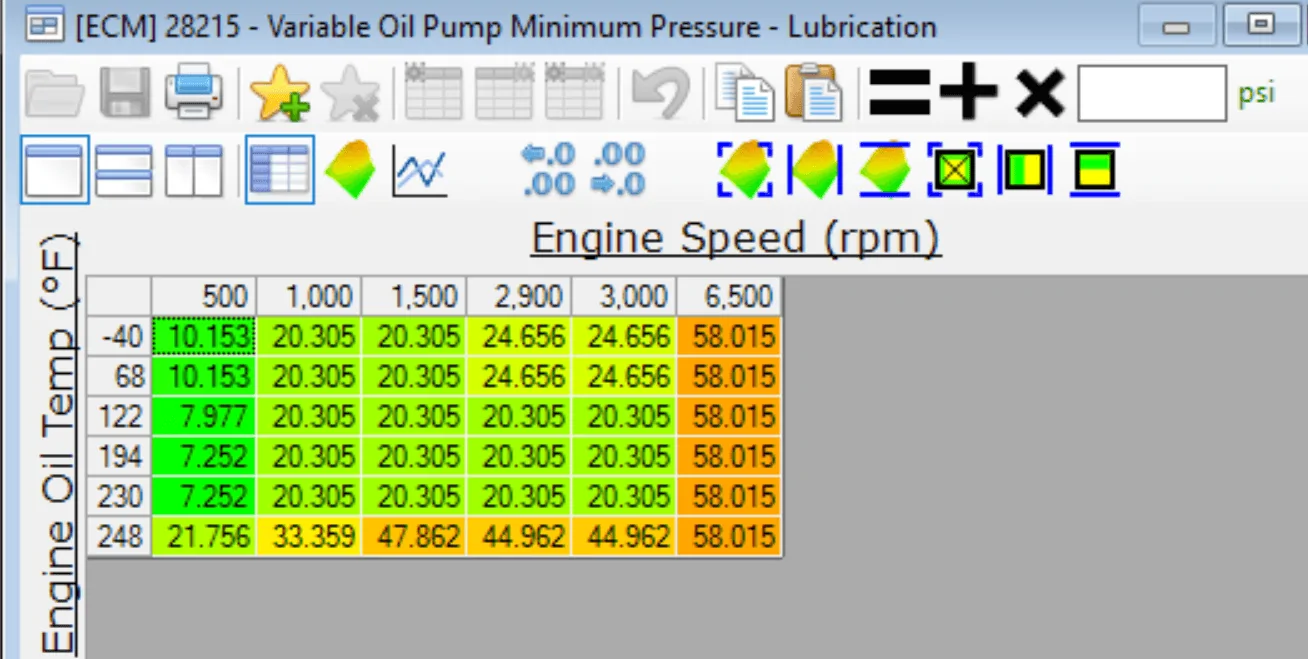The image size is (1308, 659).
Task: Click the surface icon with top and bottom bars
Action: (884, 170)
